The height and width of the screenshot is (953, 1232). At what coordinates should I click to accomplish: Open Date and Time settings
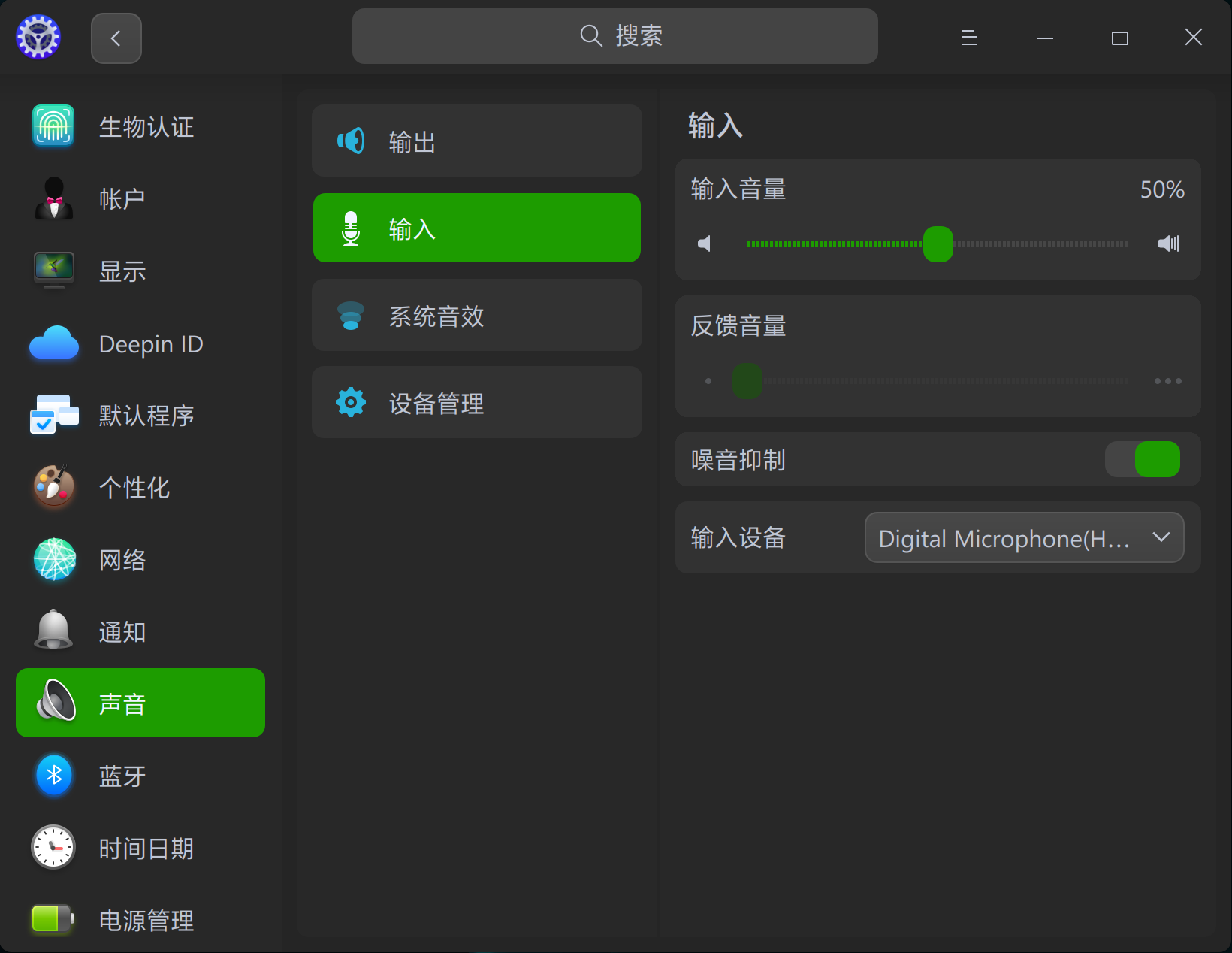tap(146, 848)
